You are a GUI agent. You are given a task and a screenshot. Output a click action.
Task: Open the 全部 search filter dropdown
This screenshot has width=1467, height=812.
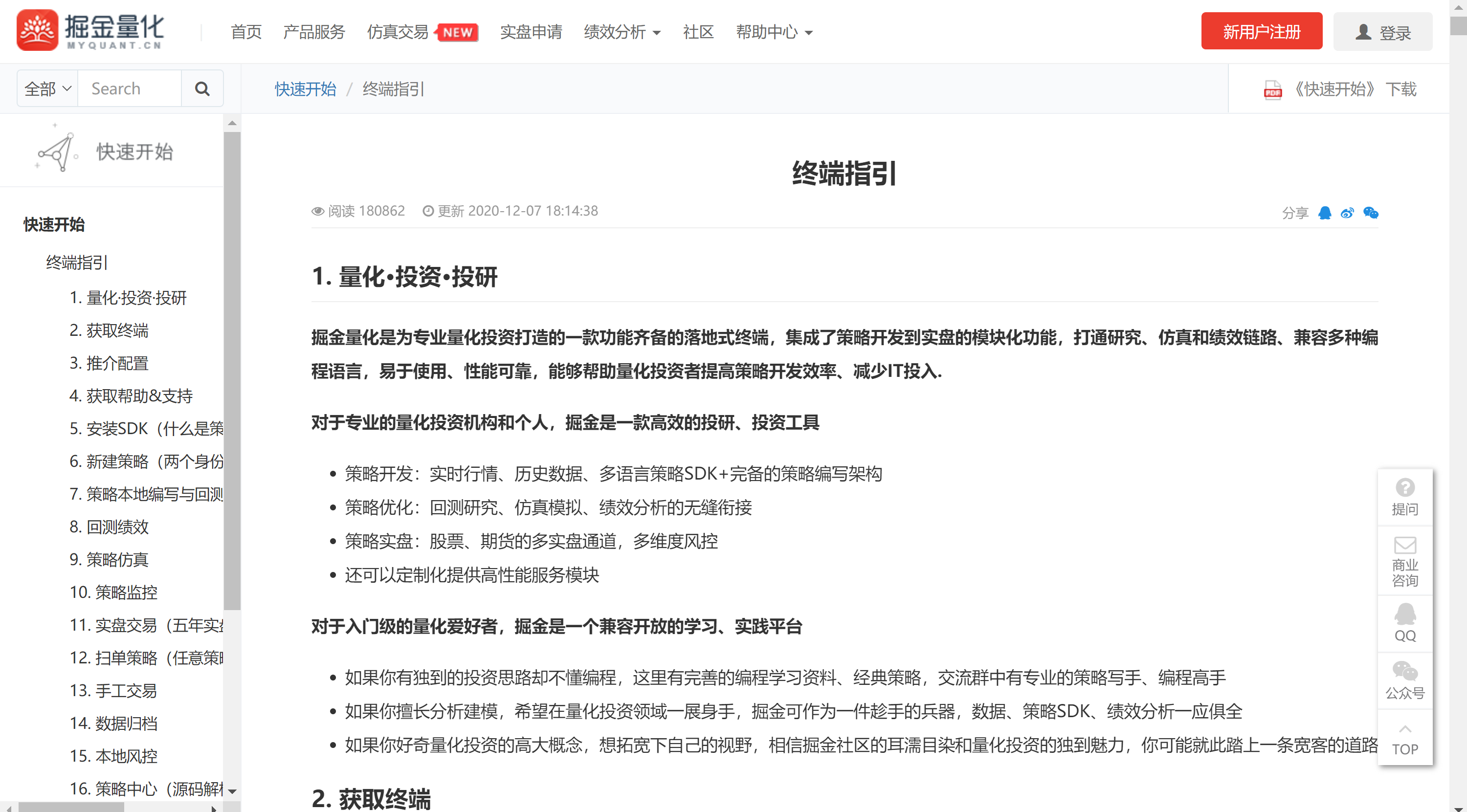coord(46,88)
